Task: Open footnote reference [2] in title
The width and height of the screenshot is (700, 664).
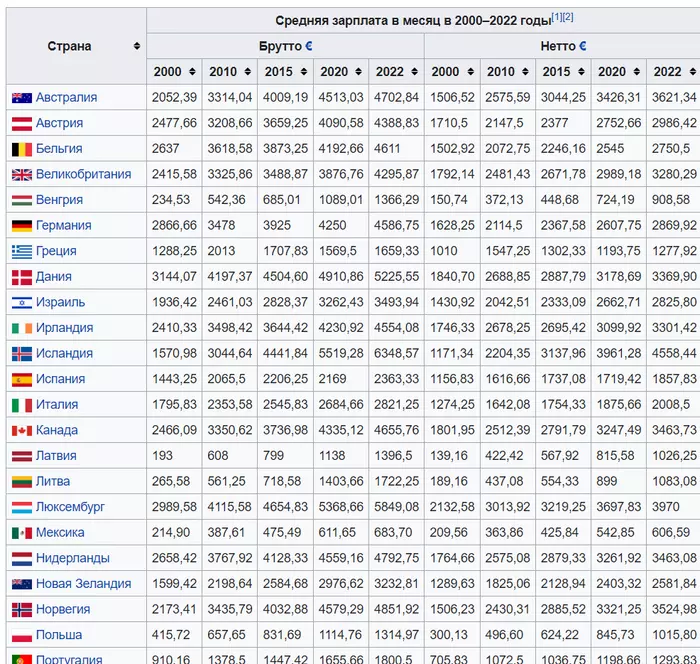Action: [568, 17]
